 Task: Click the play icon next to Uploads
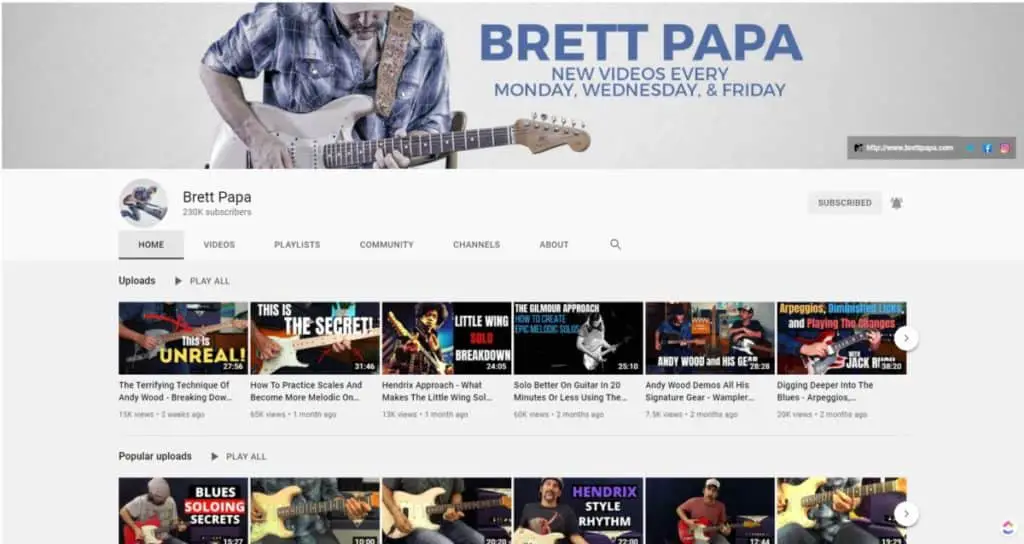click(x=178, y=281)
